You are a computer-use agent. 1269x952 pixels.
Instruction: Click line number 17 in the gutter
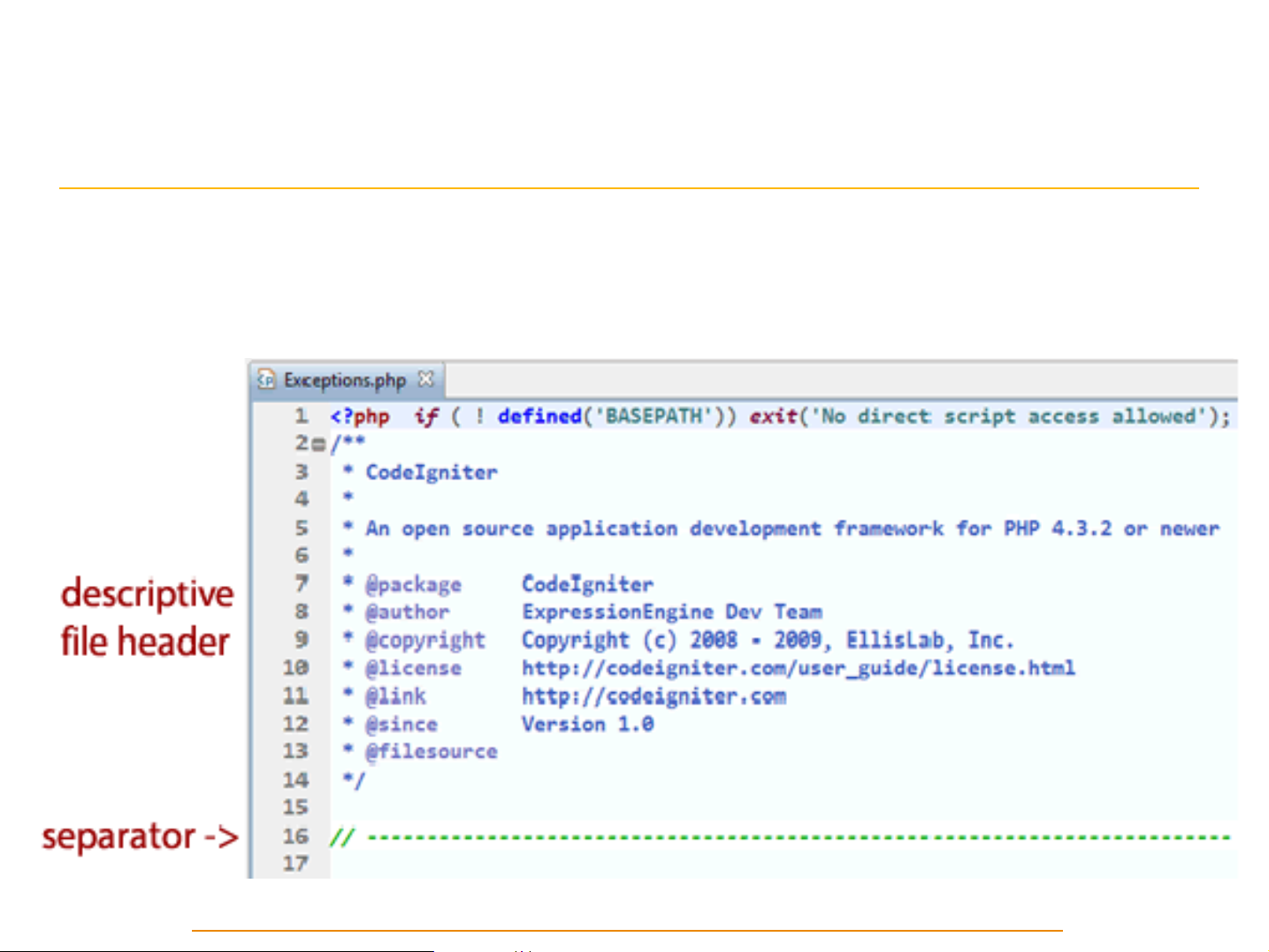point(295,864)
